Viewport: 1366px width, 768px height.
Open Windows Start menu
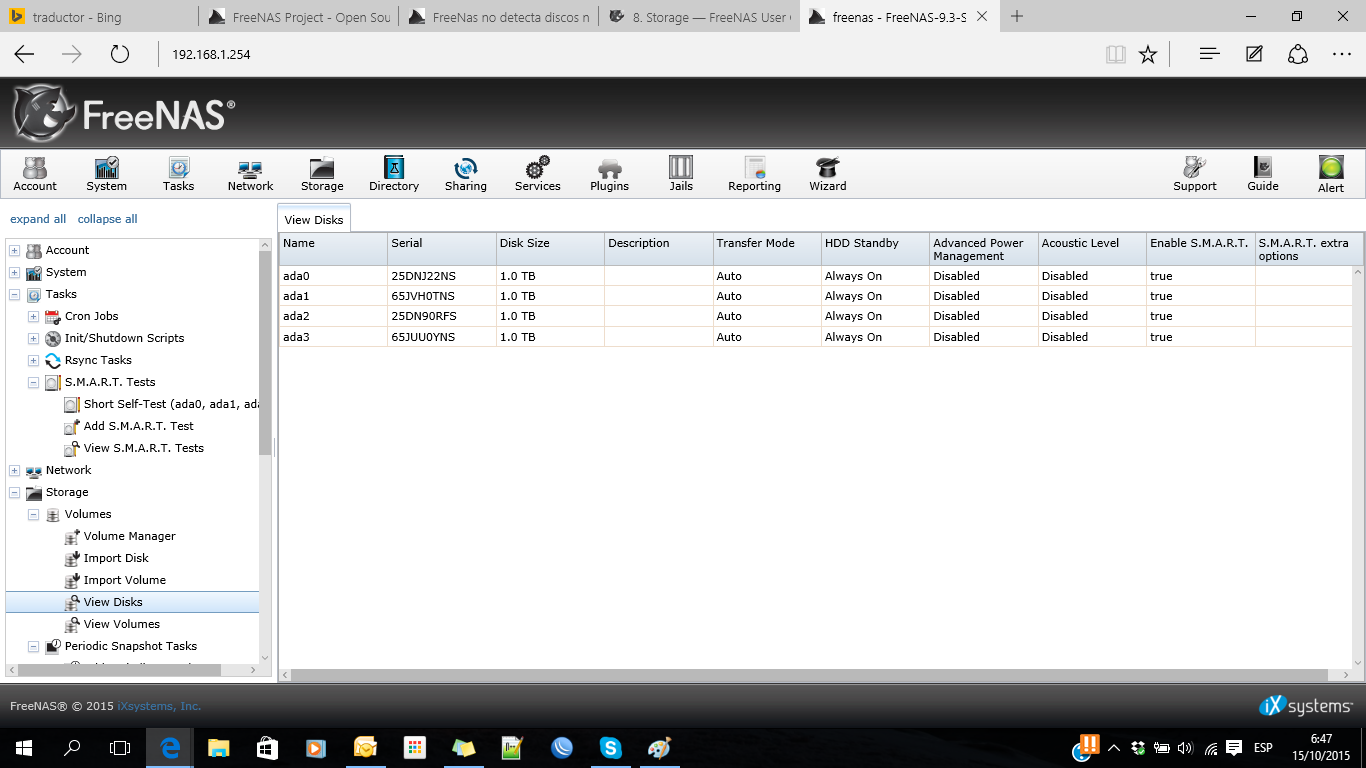(24, 747)
